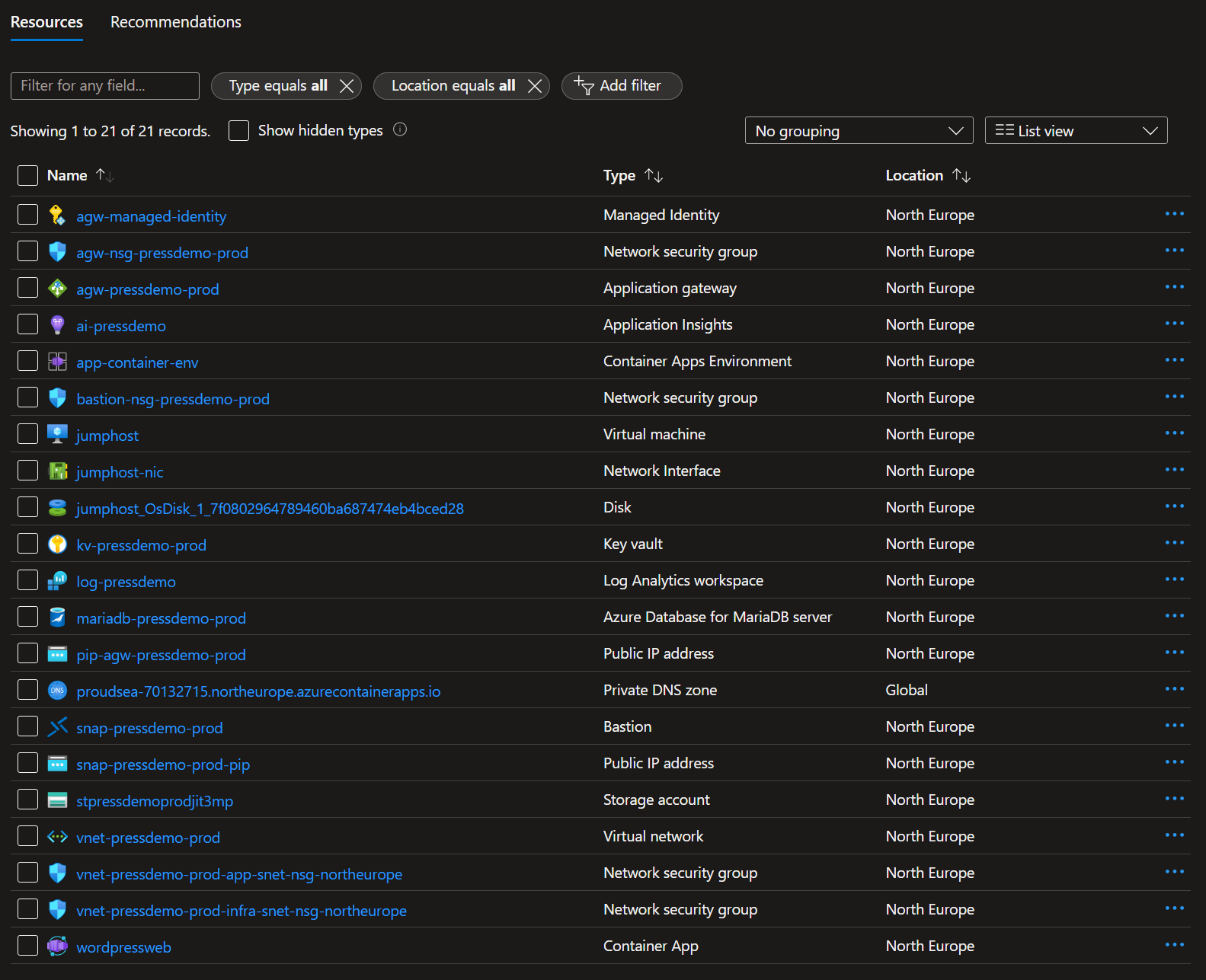
Task: Open the jumphost-nic resource link
Action: click(x=120, y=472)
